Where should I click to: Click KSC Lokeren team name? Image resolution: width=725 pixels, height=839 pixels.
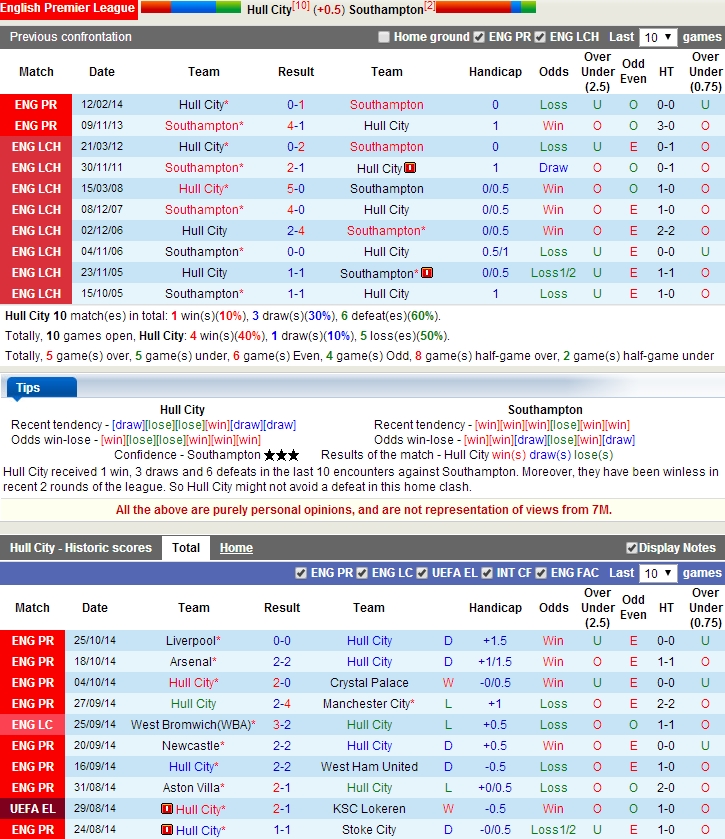coord(369,809)
